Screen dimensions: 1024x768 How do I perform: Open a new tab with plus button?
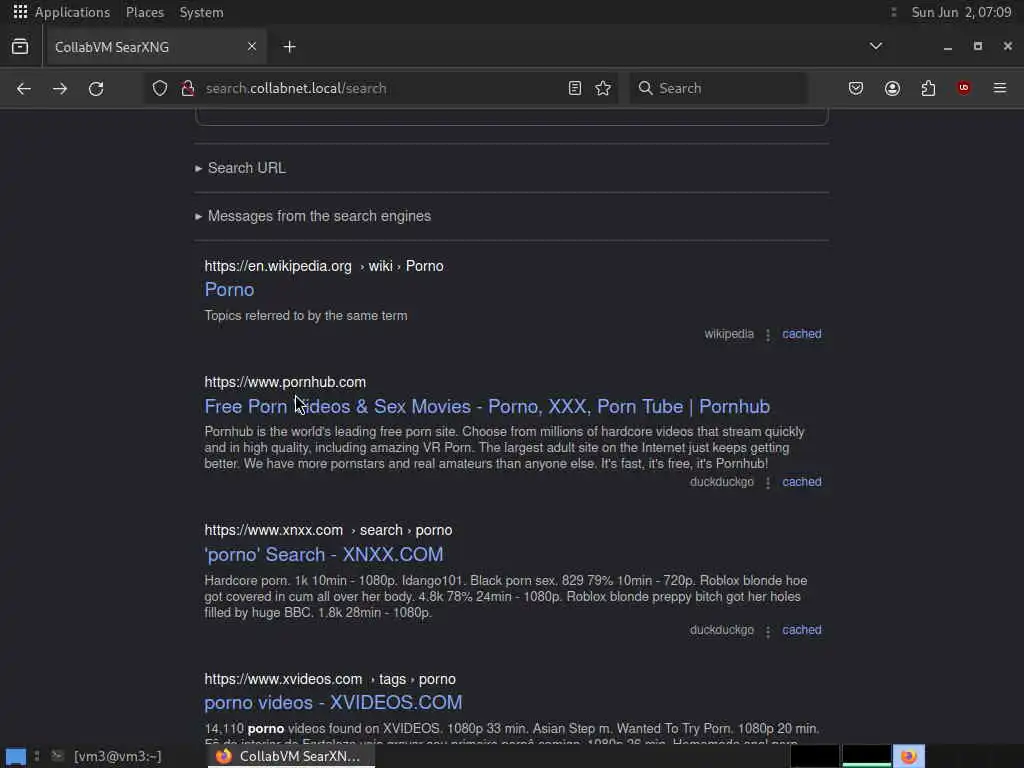289,47
